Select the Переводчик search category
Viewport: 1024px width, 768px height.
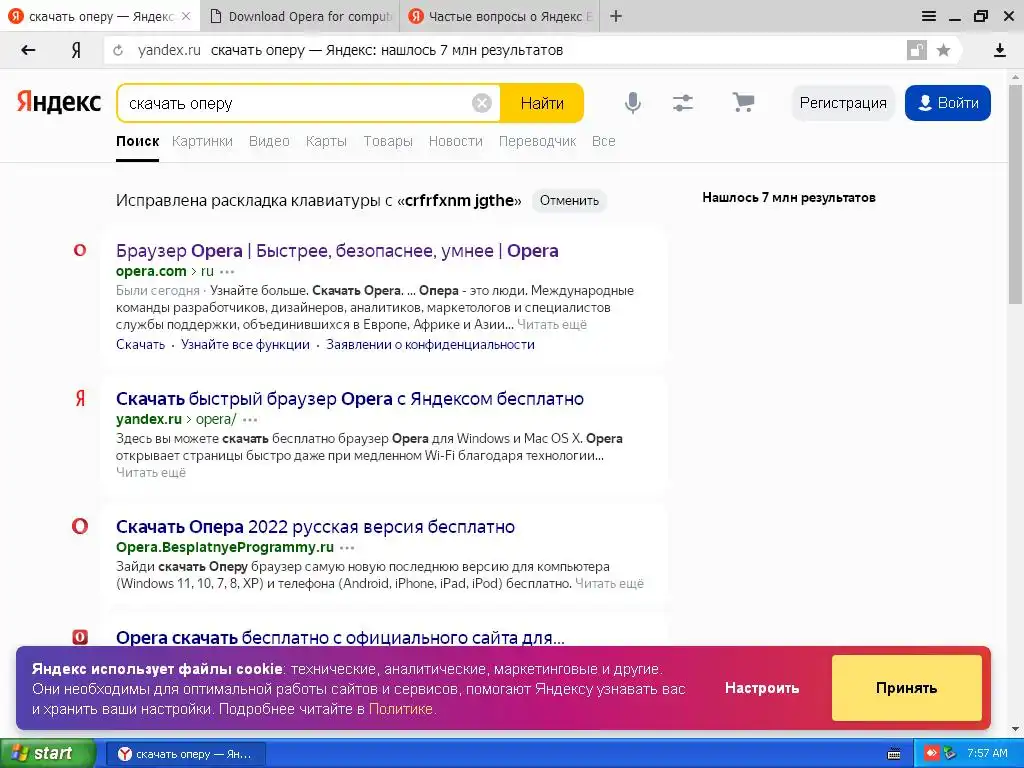[537, 141]
